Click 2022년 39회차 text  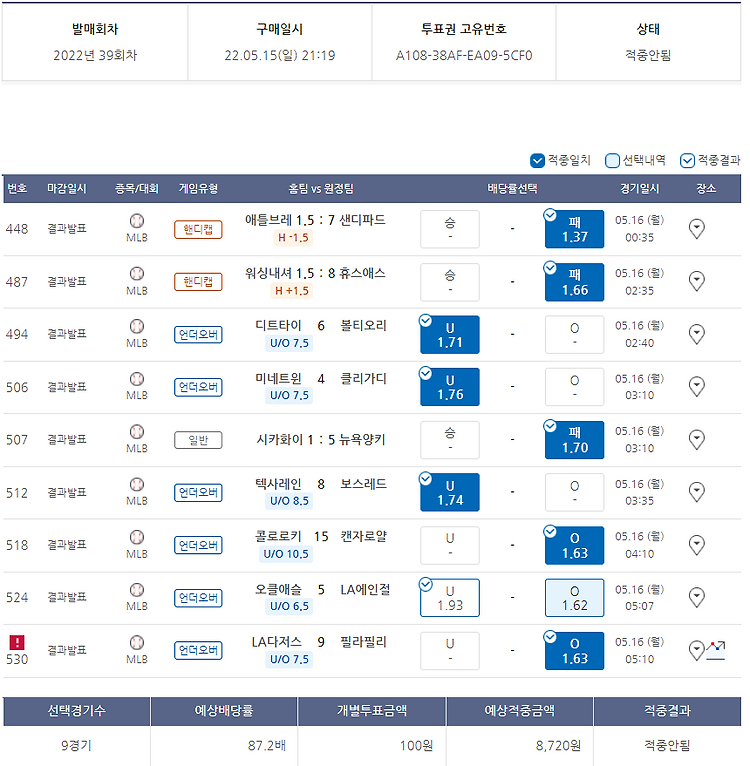tap(95, 55)
